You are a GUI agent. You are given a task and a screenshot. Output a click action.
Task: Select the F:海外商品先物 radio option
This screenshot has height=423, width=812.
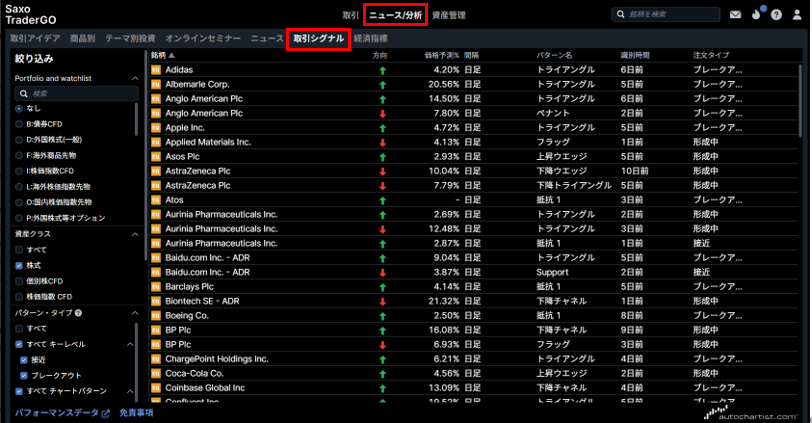tap(19, 155)
